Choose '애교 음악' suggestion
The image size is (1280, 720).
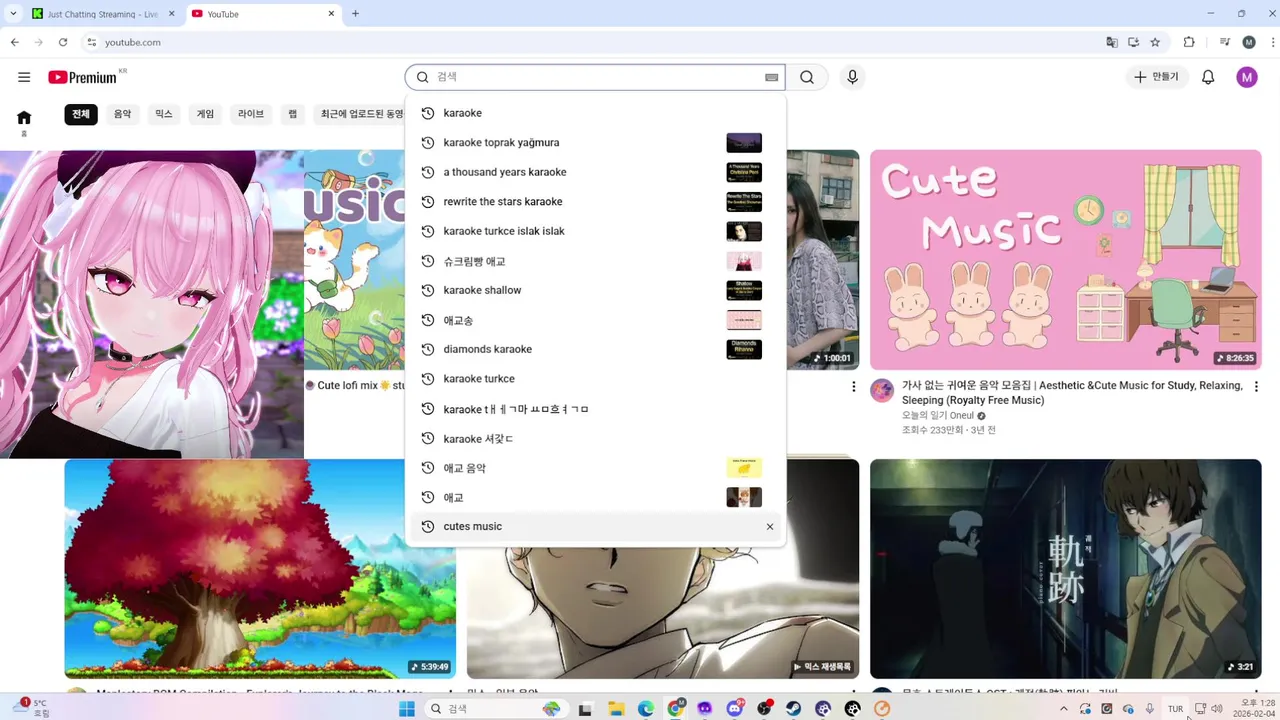(x=595, y=468)
